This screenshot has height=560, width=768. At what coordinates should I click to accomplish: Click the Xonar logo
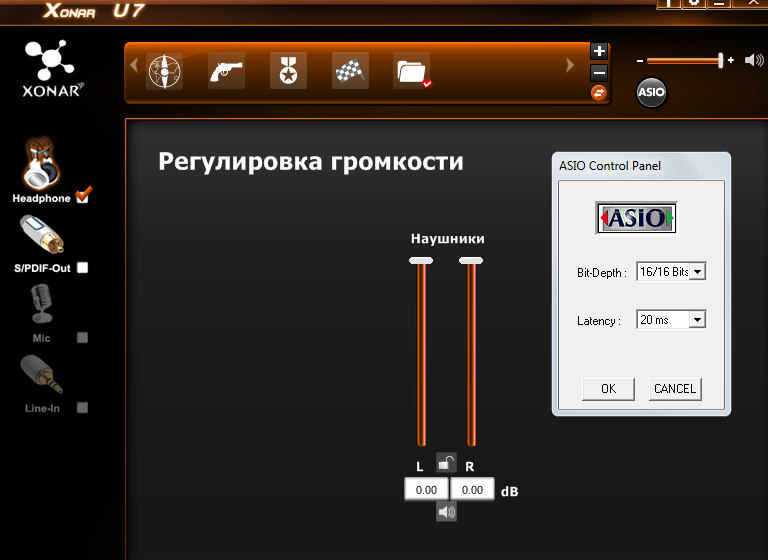tap(51, 69)
